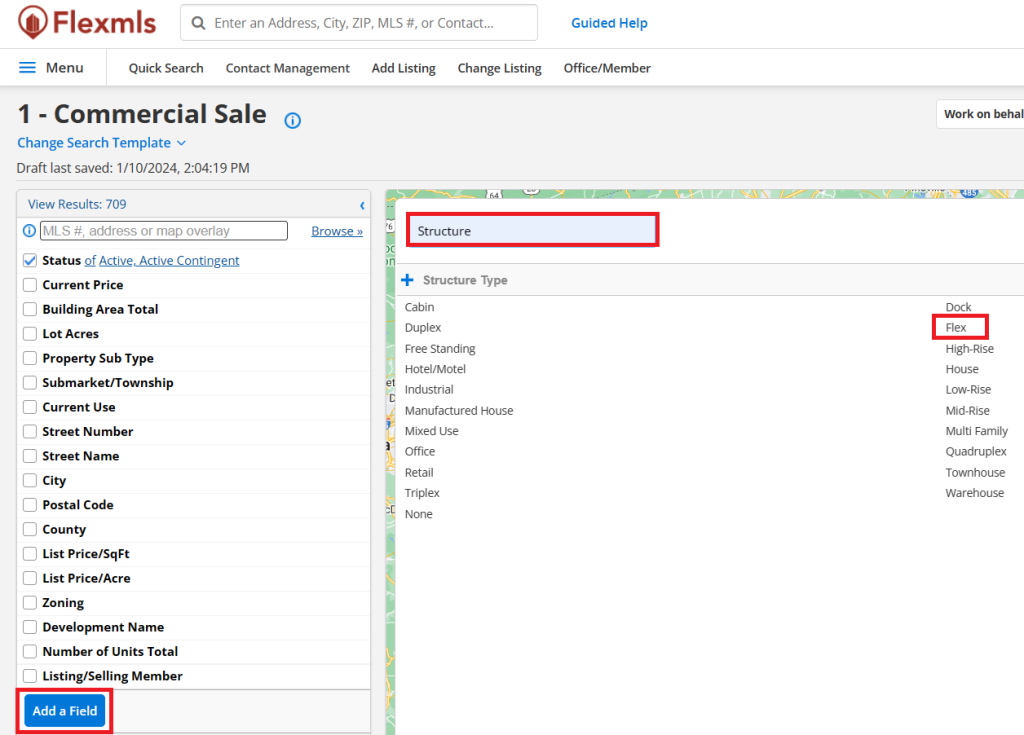Choose Mixed Use structure type
Screen dimensions: 1024x735
click(431, 431)
